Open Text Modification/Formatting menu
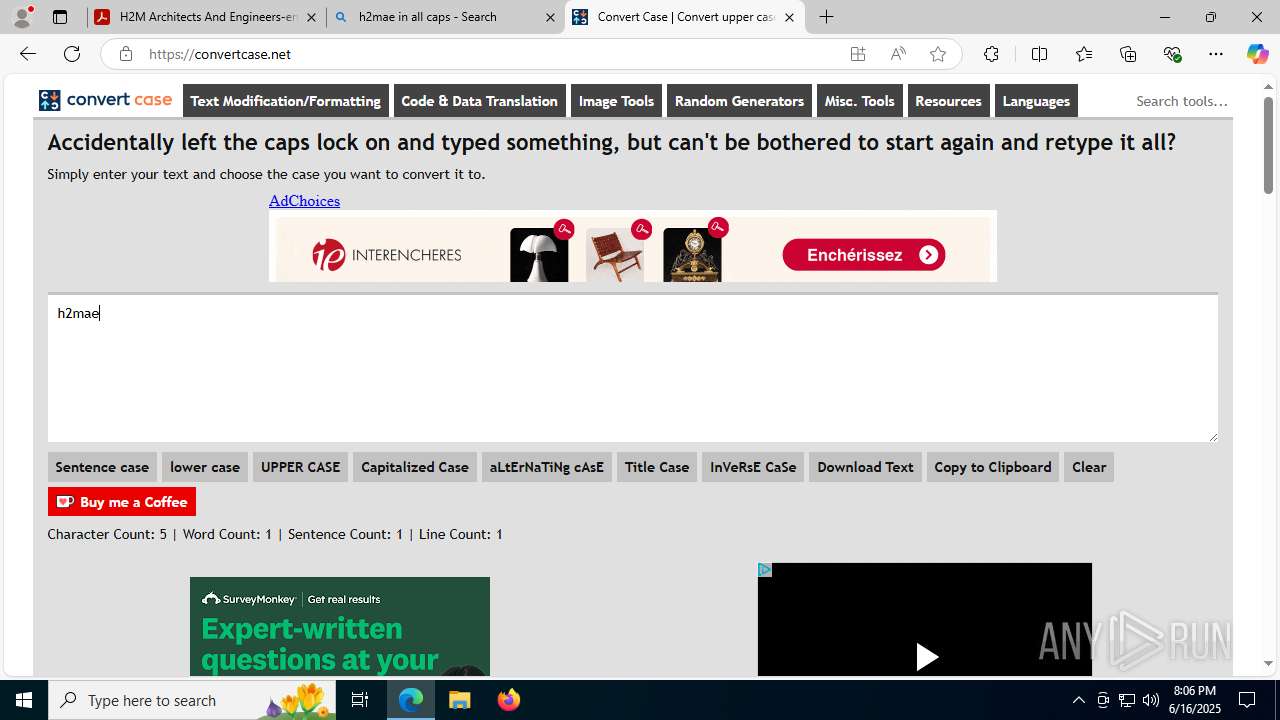This screenshot has height=720, width=1280. (x=286, y=101)
